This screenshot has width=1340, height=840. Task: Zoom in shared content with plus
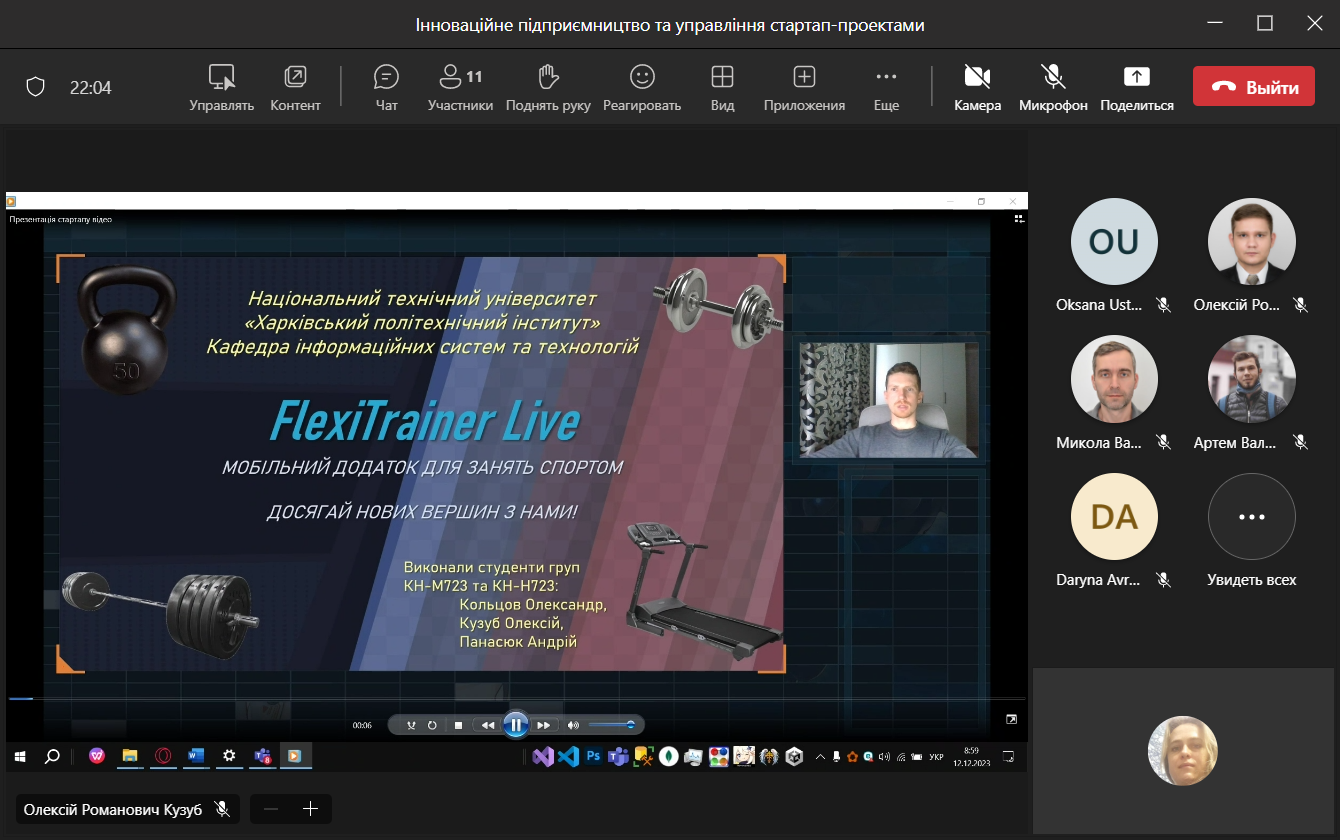310,809
